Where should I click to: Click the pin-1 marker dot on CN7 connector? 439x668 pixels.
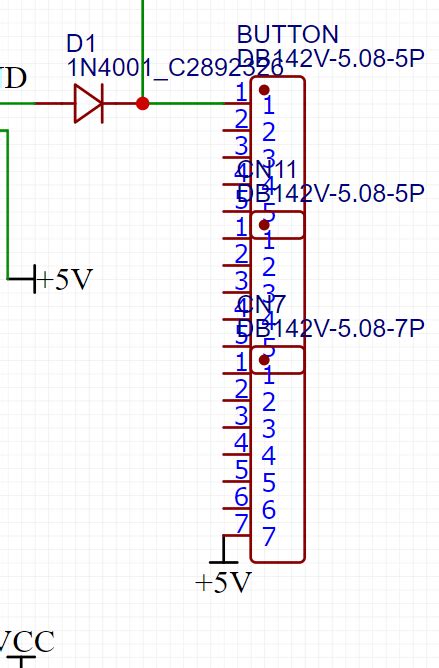[x=264, y=360]
